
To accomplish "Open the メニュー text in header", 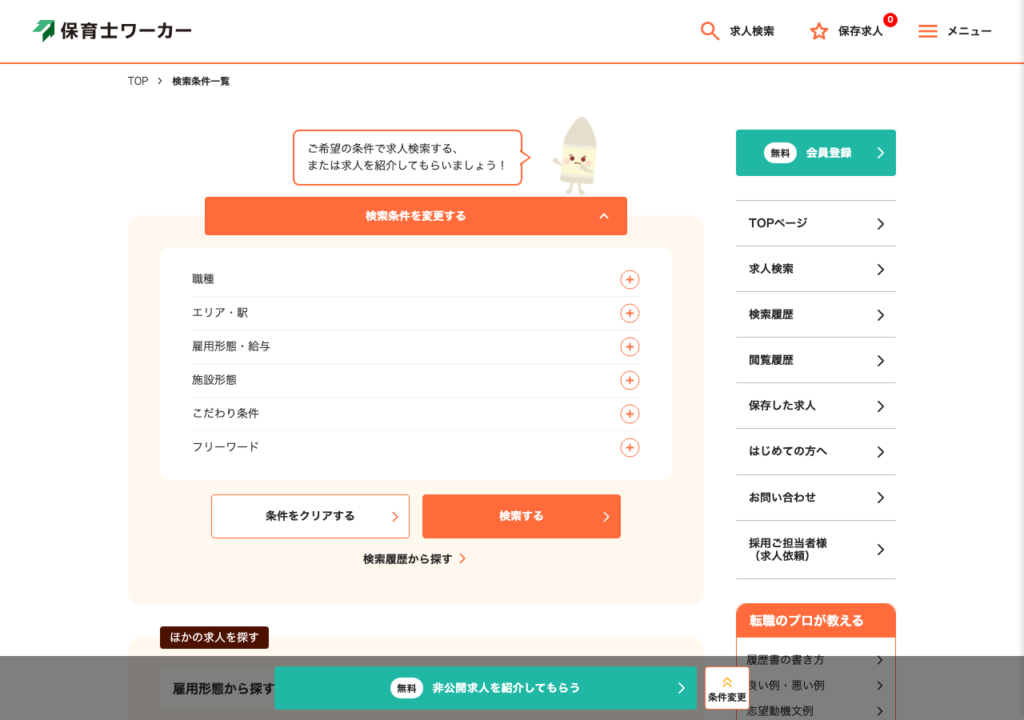I will coord(969,31).
